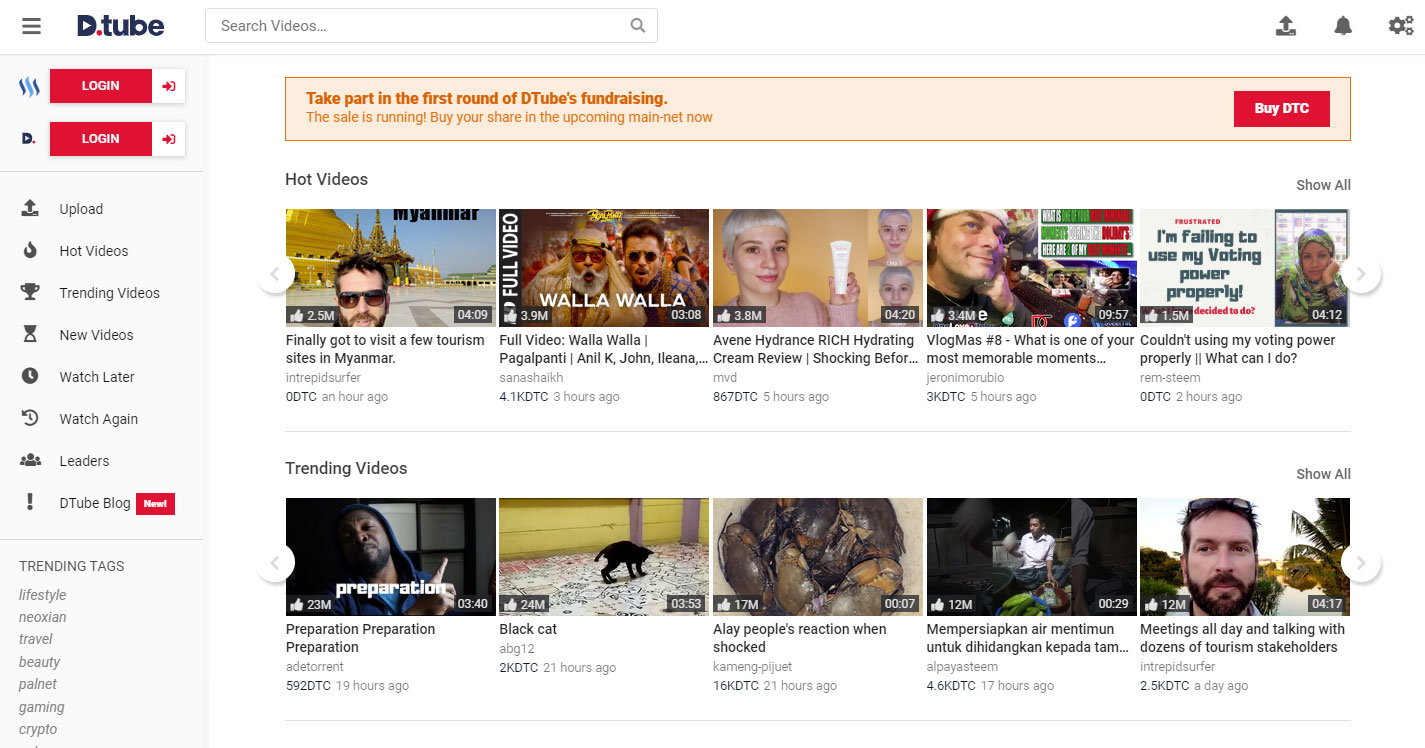The width and height of the screenshot is (1425, 748).
Task: Click the history icon for Watch Again
Action: coord(30,418)
